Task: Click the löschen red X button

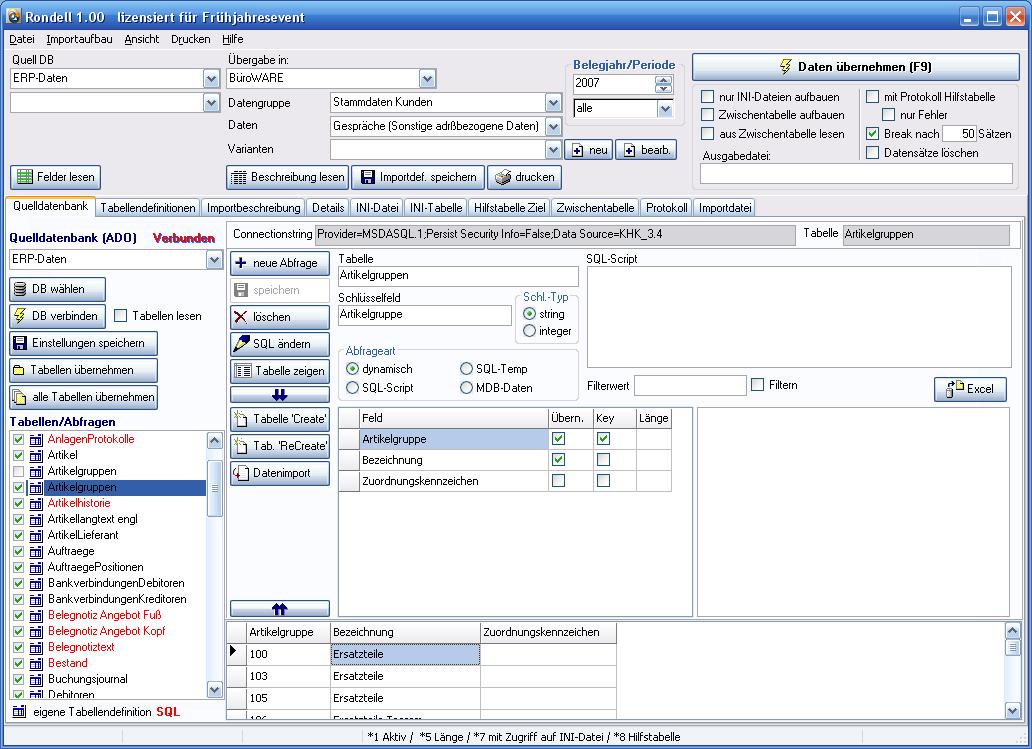Action: 280,317
